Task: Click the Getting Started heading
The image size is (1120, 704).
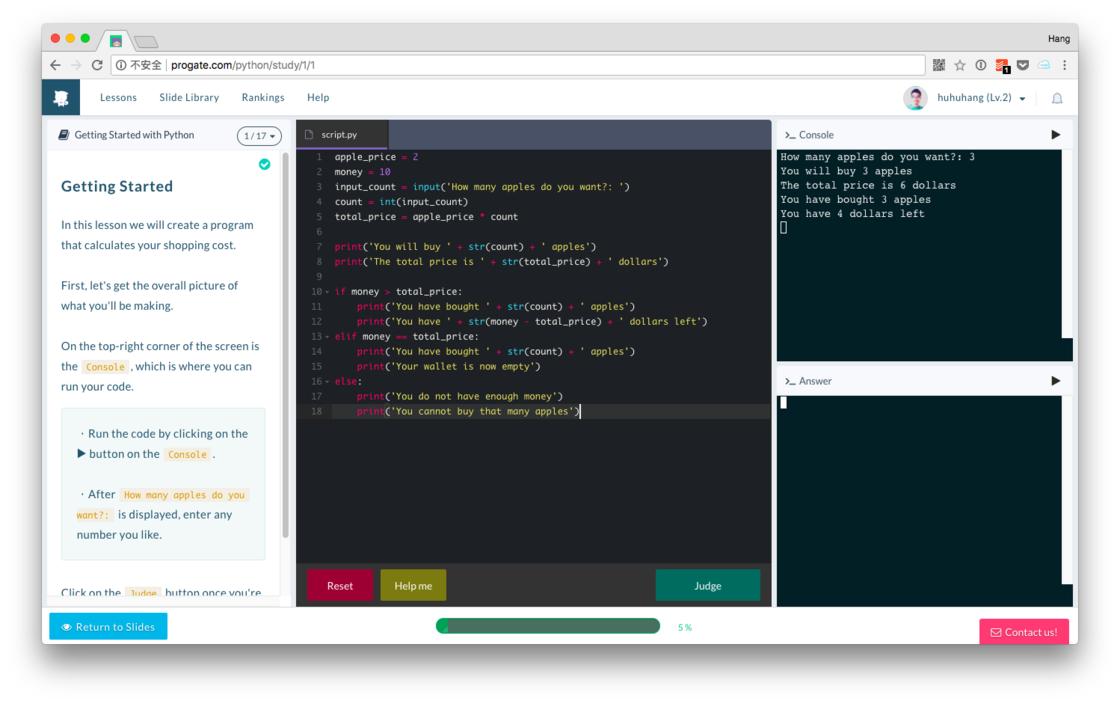Action: [117, 186]
